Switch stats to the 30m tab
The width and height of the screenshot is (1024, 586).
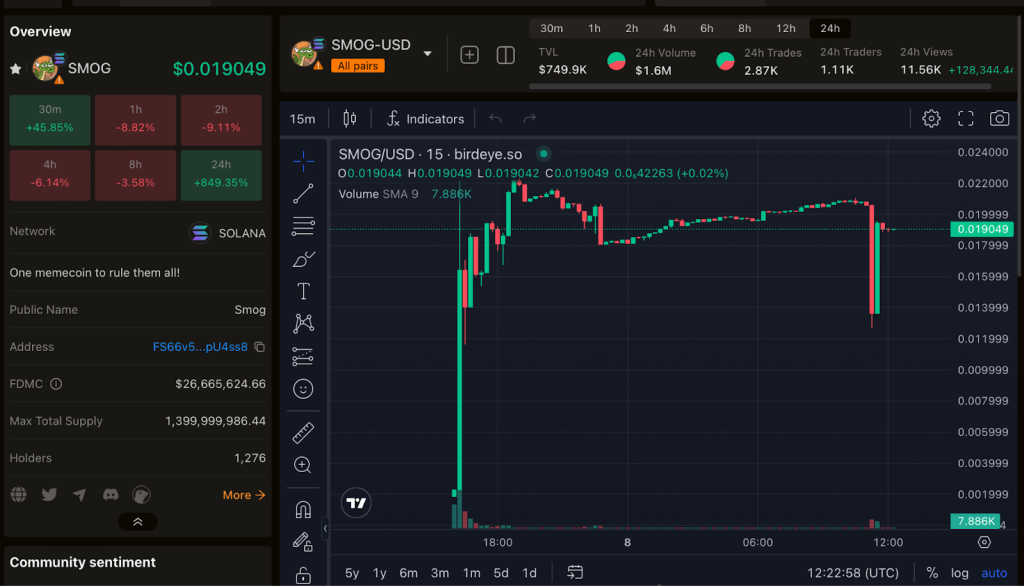click(551, 28)
